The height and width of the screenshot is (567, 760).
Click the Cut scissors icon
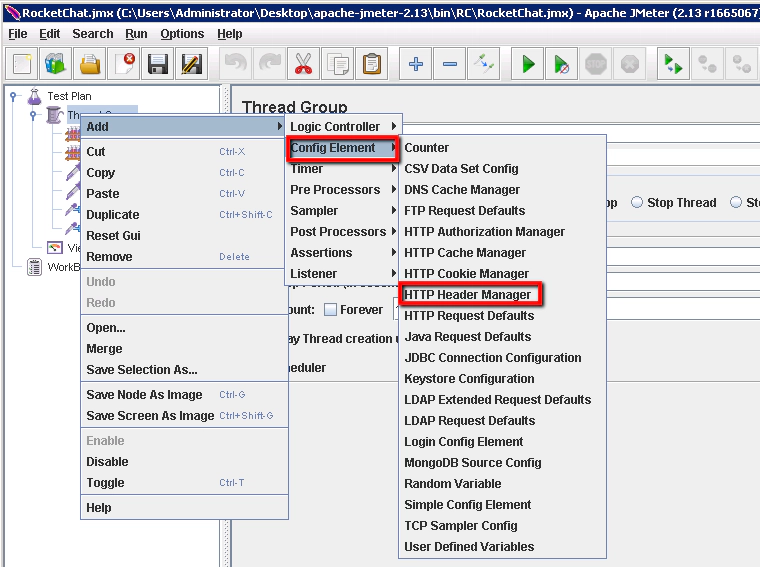click(x=303, y=64)
